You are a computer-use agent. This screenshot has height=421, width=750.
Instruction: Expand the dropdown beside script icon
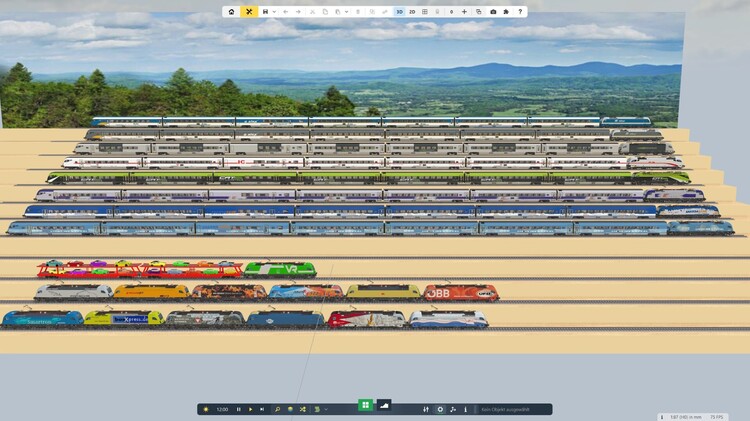pos(326,410)
